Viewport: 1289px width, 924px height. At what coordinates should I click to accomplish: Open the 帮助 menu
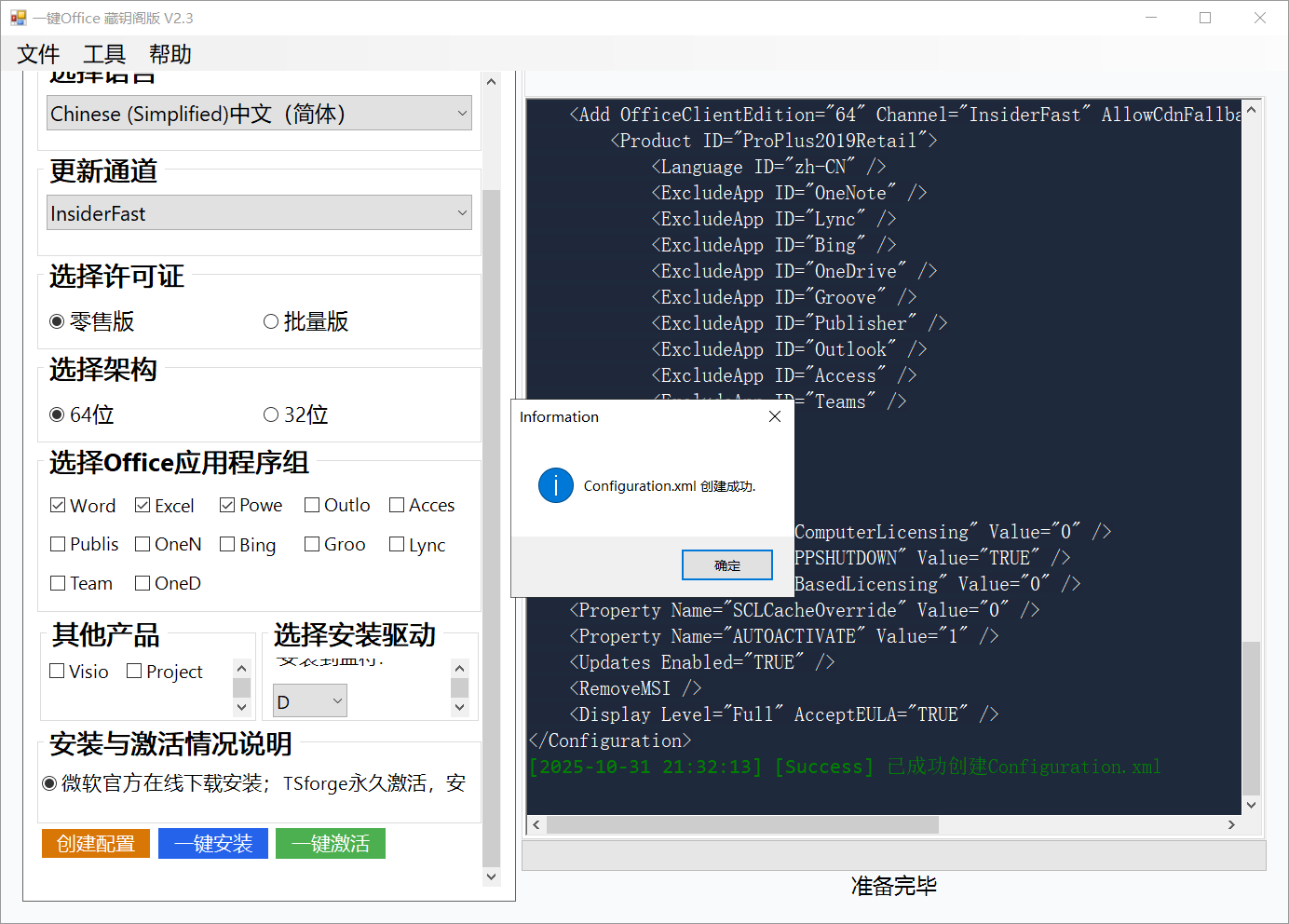click(x=170, y=54)
